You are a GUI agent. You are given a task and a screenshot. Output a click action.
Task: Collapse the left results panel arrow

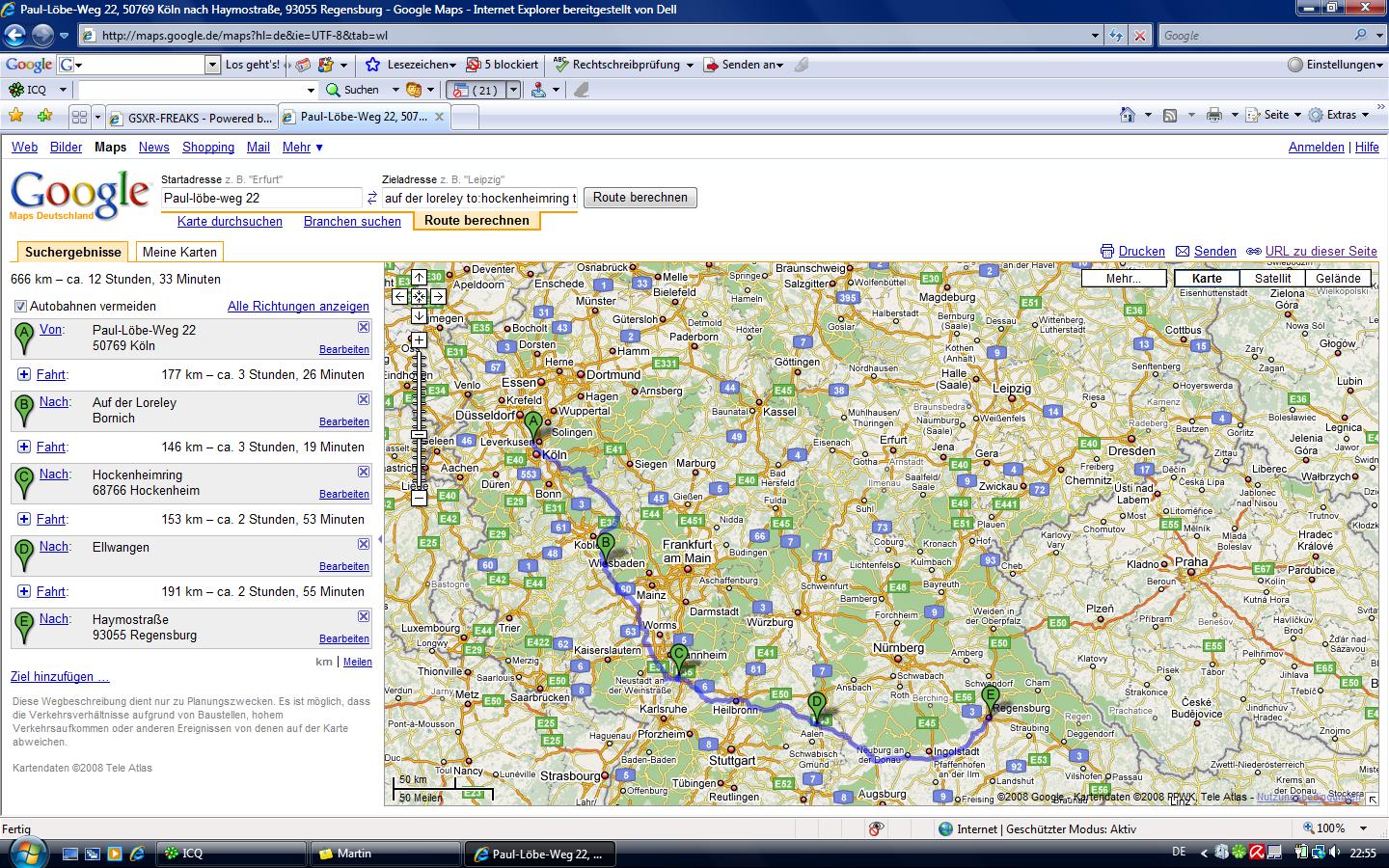(x=379, y=539)
